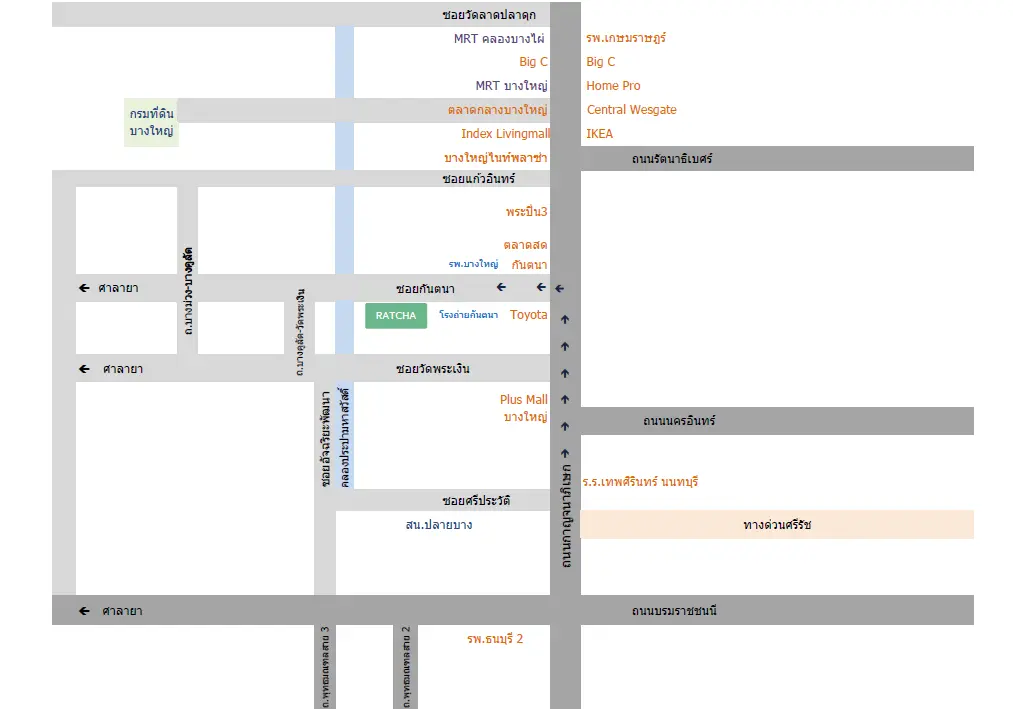Image resolution: width=1013 pixels, height=709 pixels.
Task: Click the up arrow beside ซอยวัดพระเงิน road end
Action: click(565, 373)
